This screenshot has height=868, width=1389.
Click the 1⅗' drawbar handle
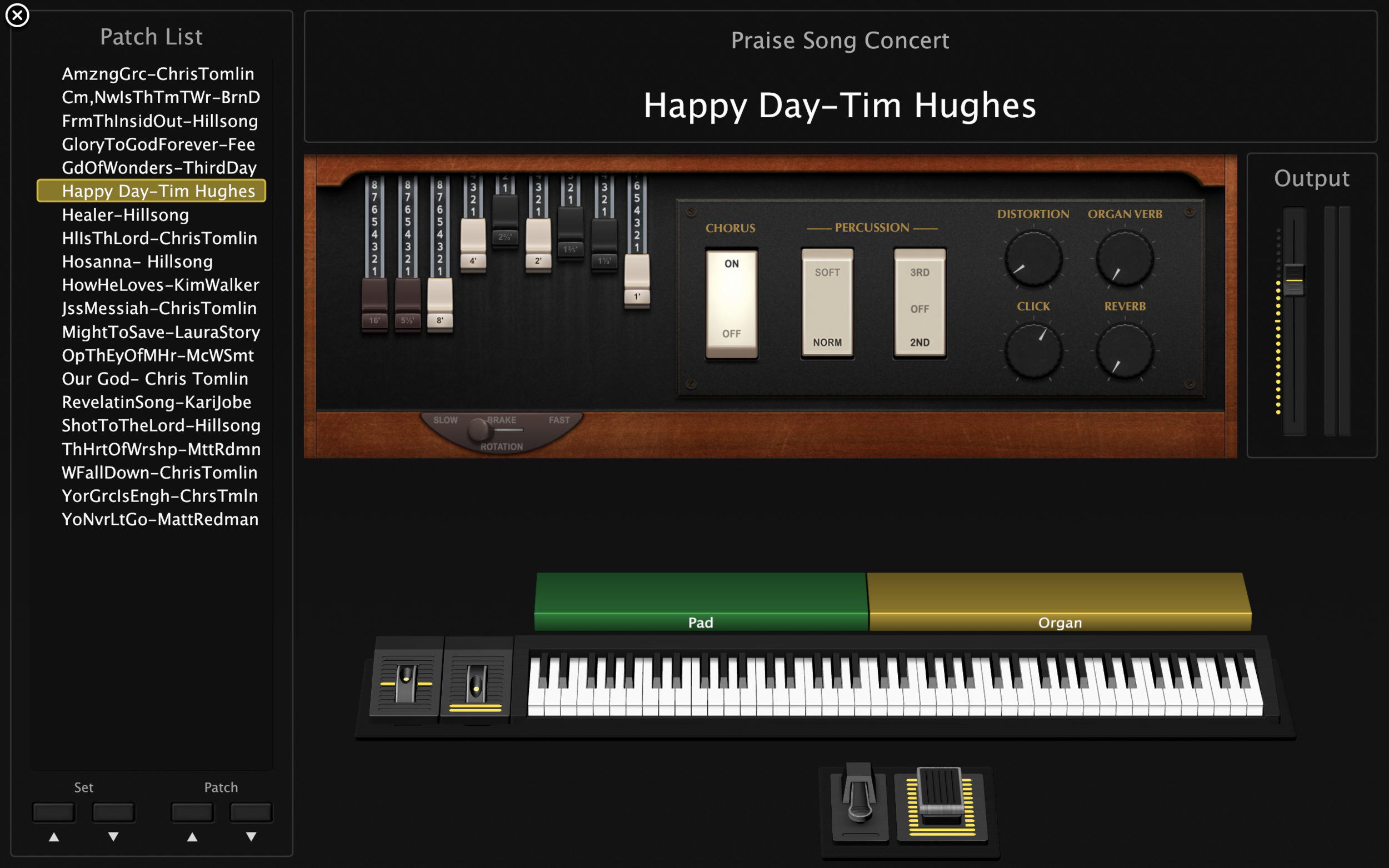click(571, 232)
